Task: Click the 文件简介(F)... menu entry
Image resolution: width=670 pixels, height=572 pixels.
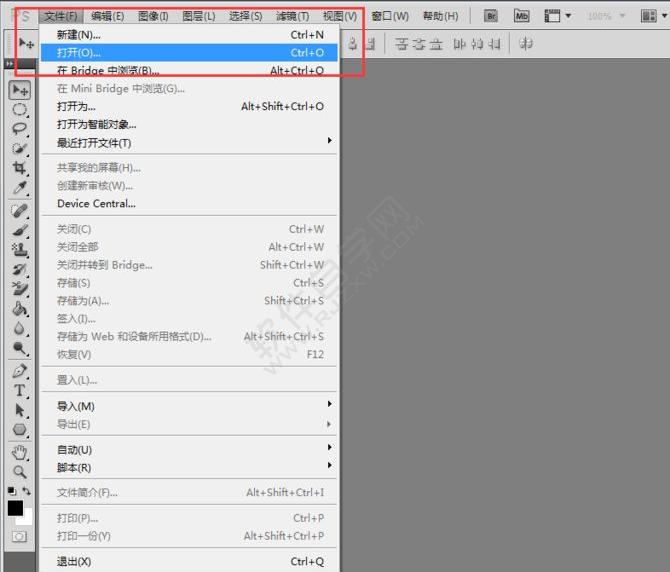Action: (x=189, y=492)
